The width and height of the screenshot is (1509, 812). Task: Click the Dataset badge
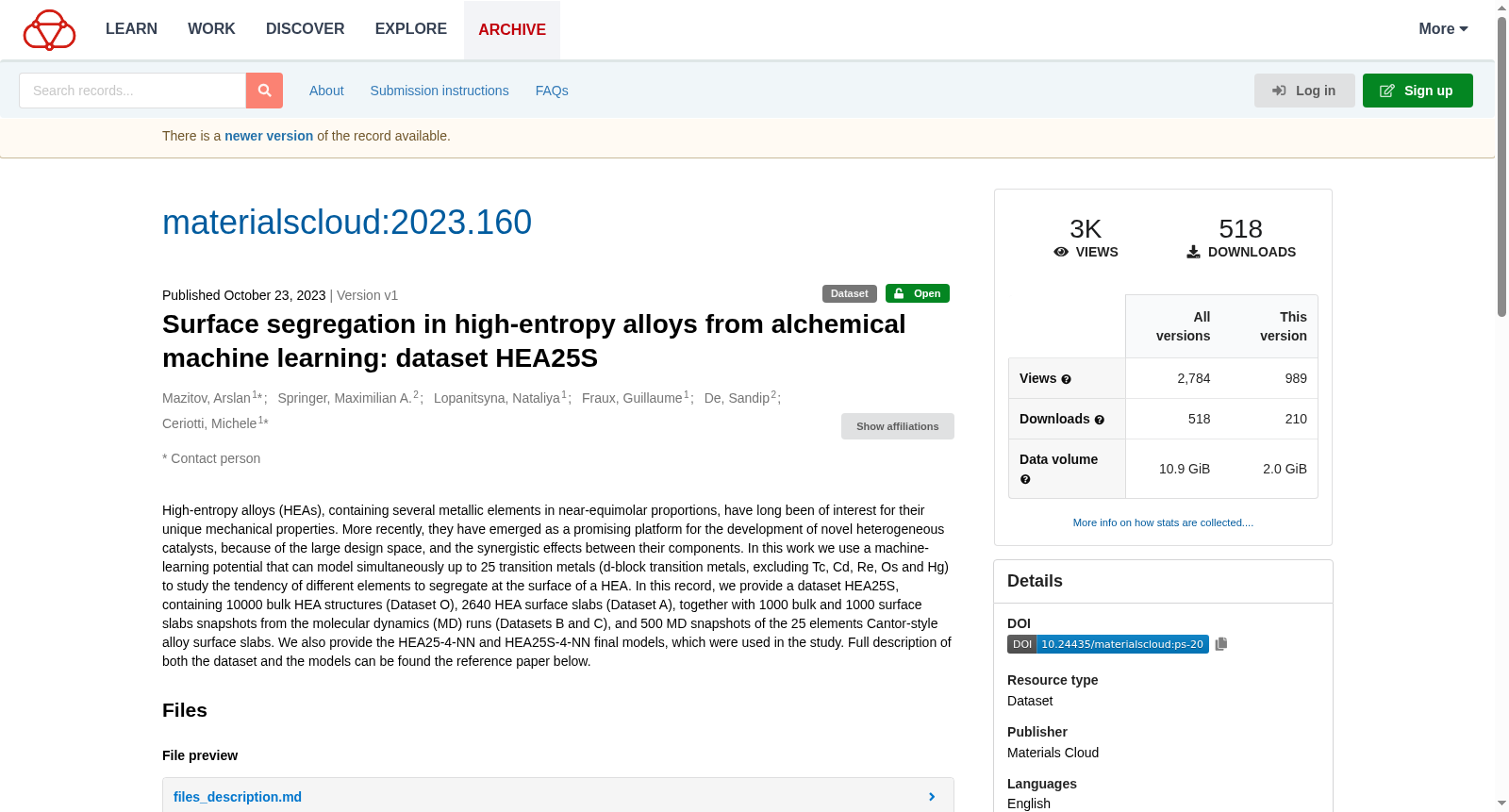(850, 293)
